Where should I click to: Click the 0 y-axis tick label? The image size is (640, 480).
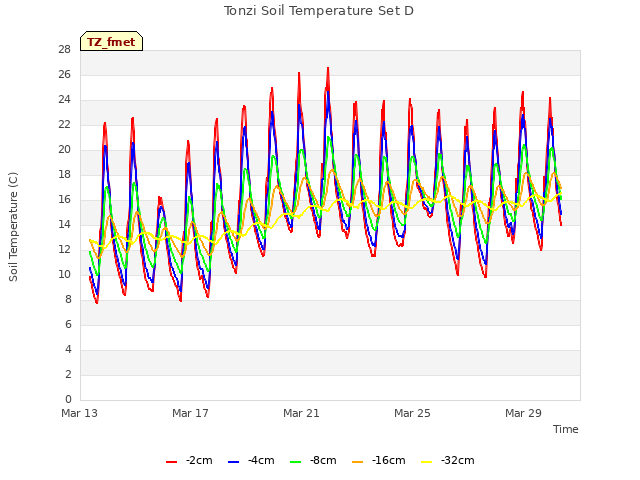(68, 399)
